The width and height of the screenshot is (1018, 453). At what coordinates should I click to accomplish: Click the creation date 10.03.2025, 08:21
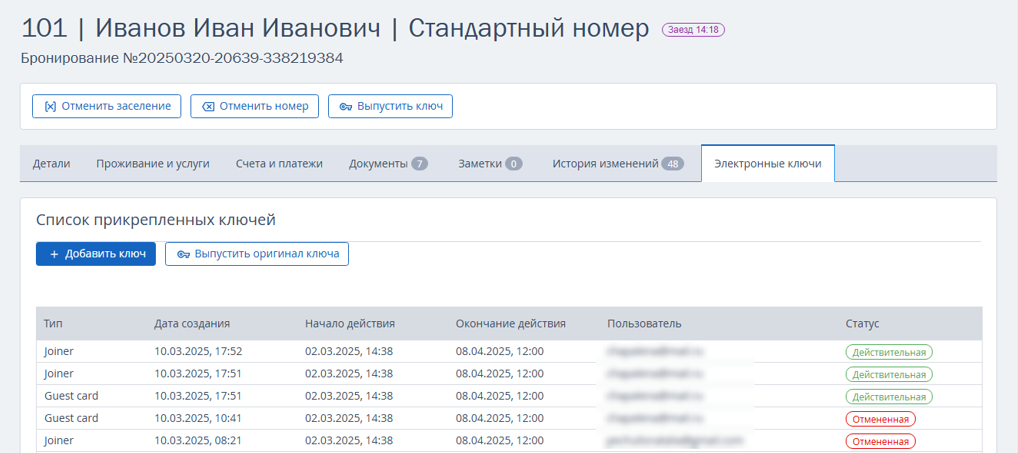click(198, 440)
